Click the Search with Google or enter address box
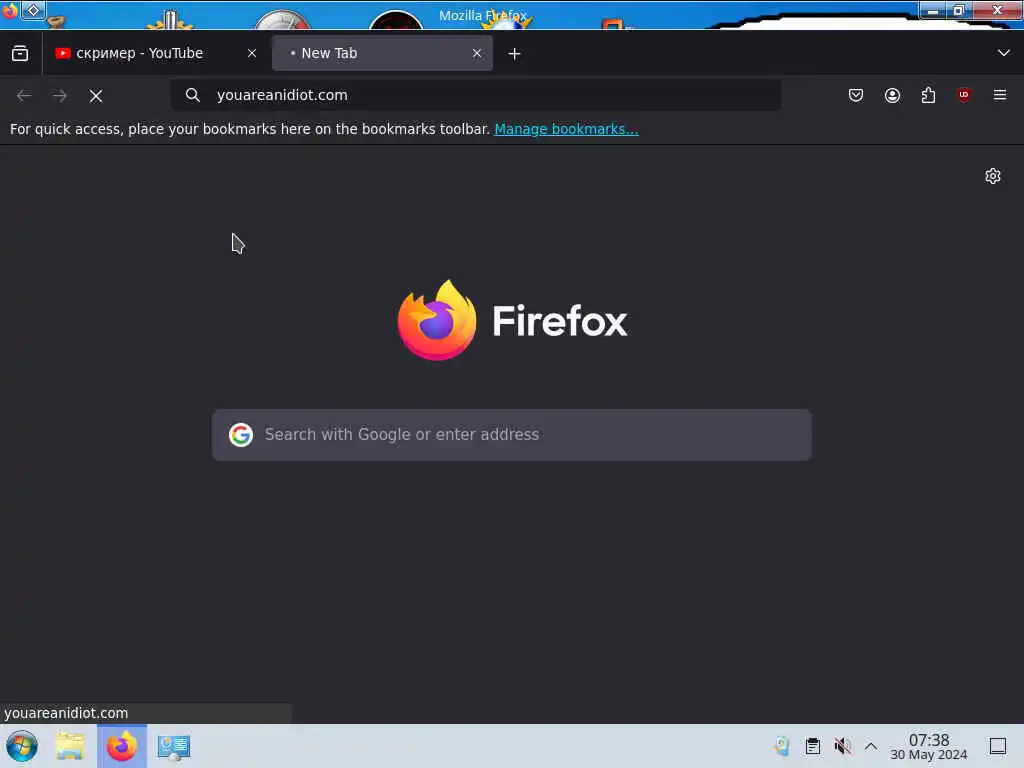Screen dimensions: 1024x768 [512, 435]
